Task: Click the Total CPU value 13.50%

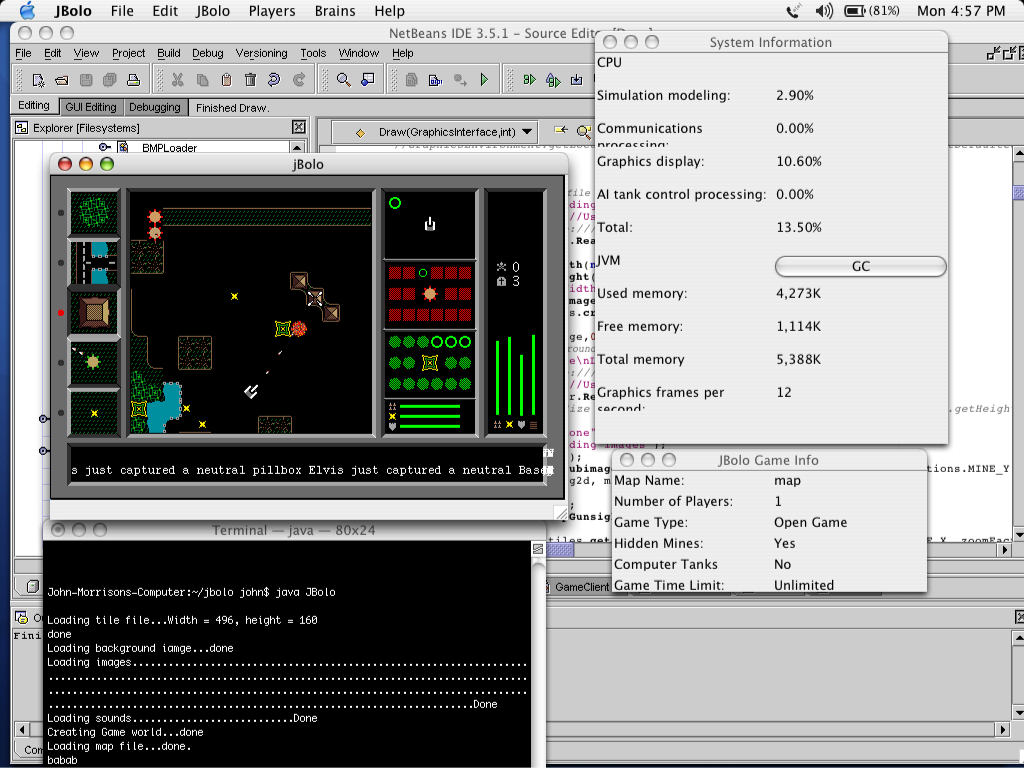Action: pyautogui.click(x=799, y=227)
